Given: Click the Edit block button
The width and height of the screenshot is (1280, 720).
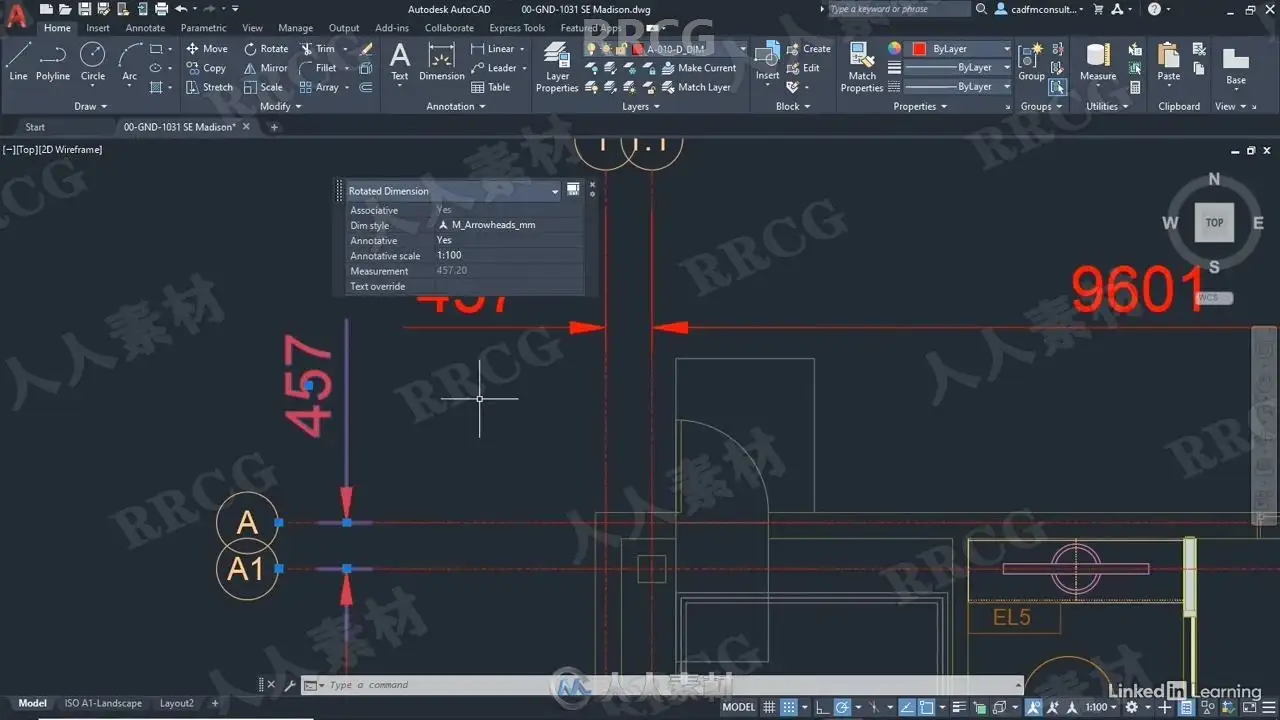Looking at the screenshot, I should 803,68.
